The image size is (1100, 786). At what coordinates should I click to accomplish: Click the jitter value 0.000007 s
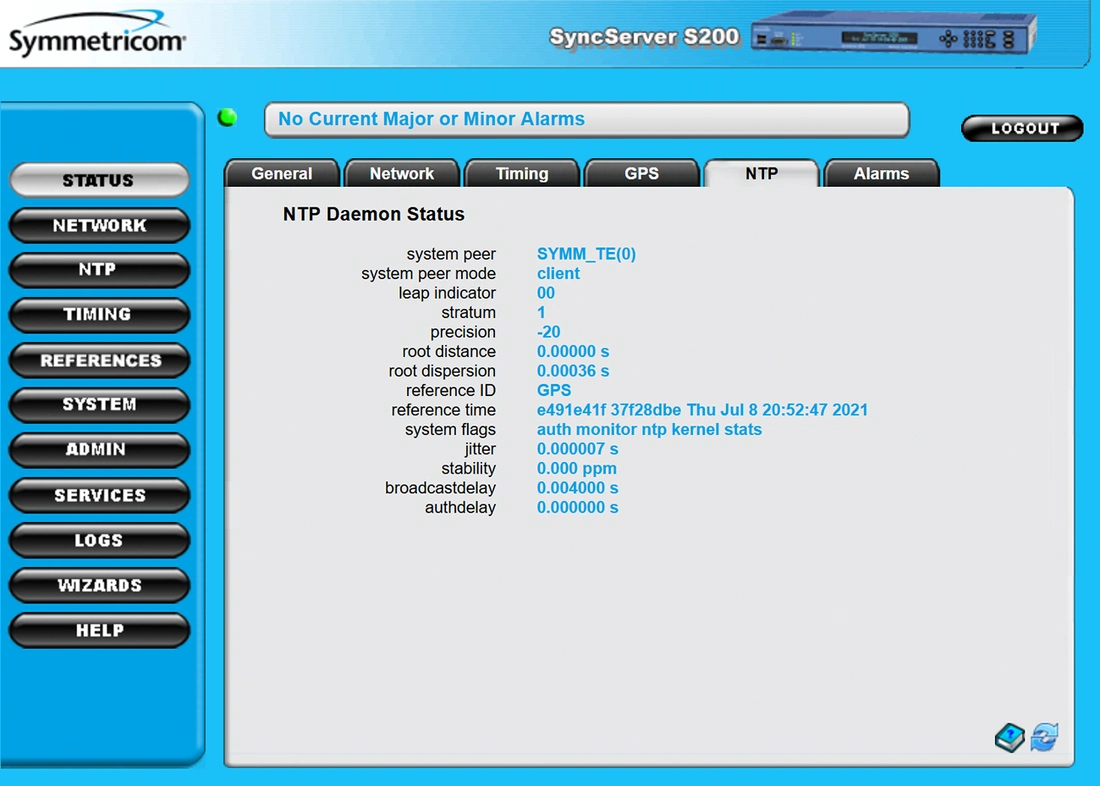point(577,449)
